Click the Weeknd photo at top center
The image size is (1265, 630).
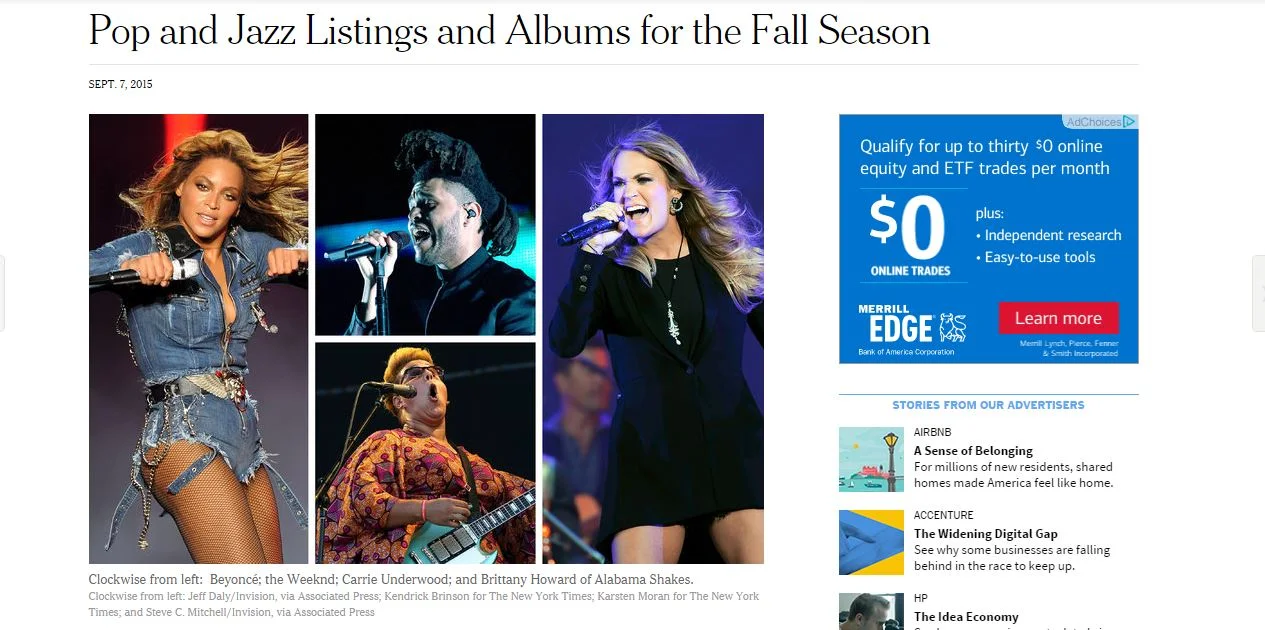click(425, 225)
